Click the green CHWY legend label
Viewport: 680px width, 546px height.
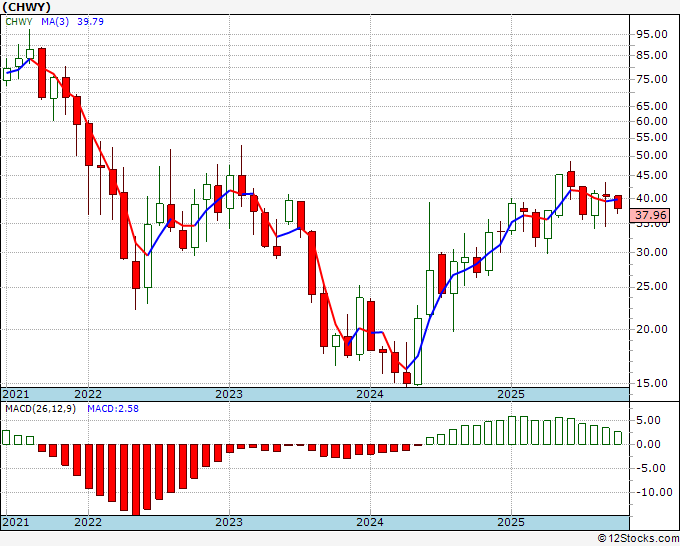click(x=19, y=22)
